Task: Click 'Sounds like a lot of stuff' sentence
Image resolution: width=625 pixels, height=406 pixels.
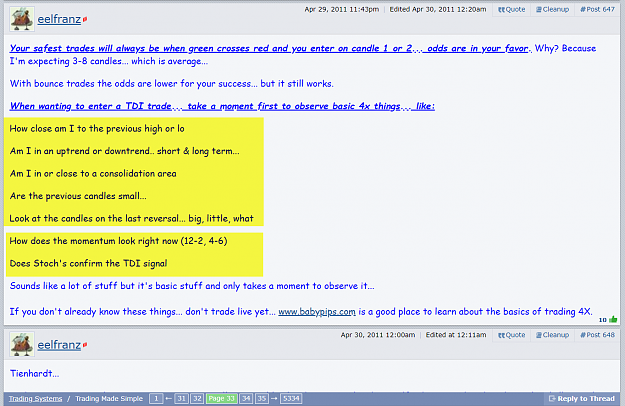Action: (x=192, y=286)
